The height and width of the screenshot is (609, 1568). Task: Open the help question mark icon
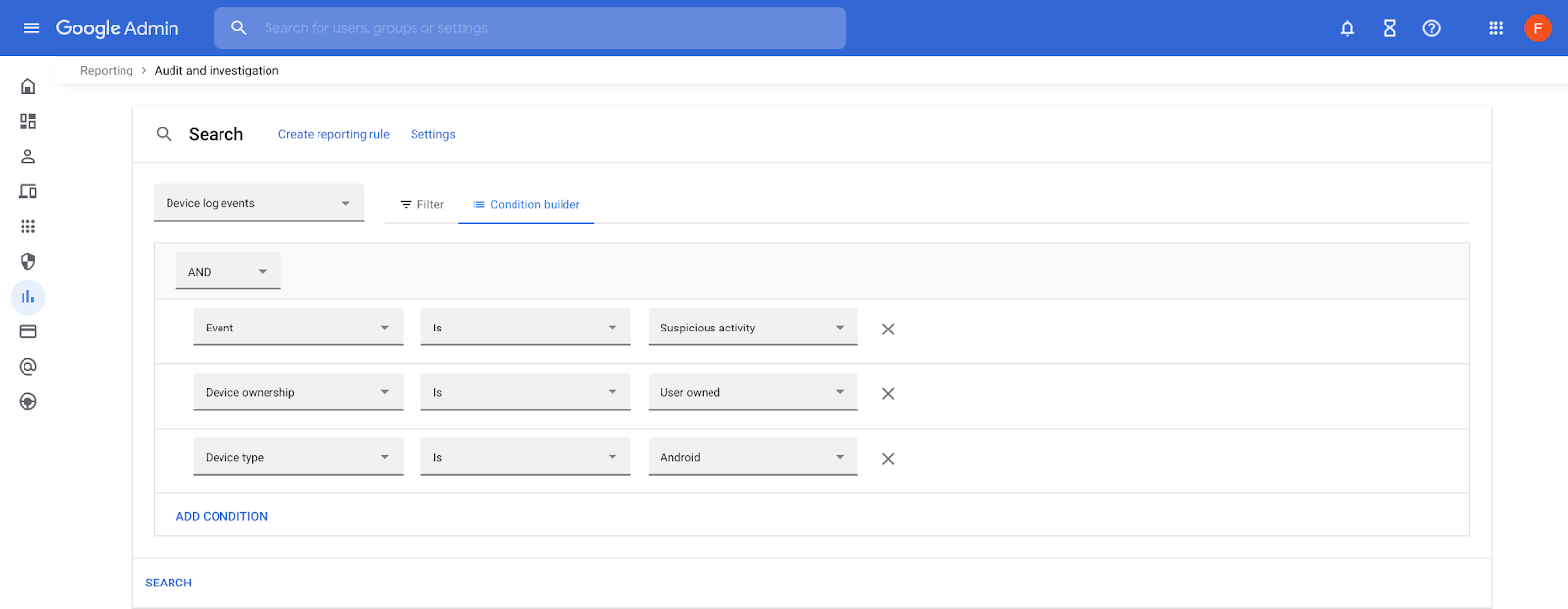click(1432, 28)
